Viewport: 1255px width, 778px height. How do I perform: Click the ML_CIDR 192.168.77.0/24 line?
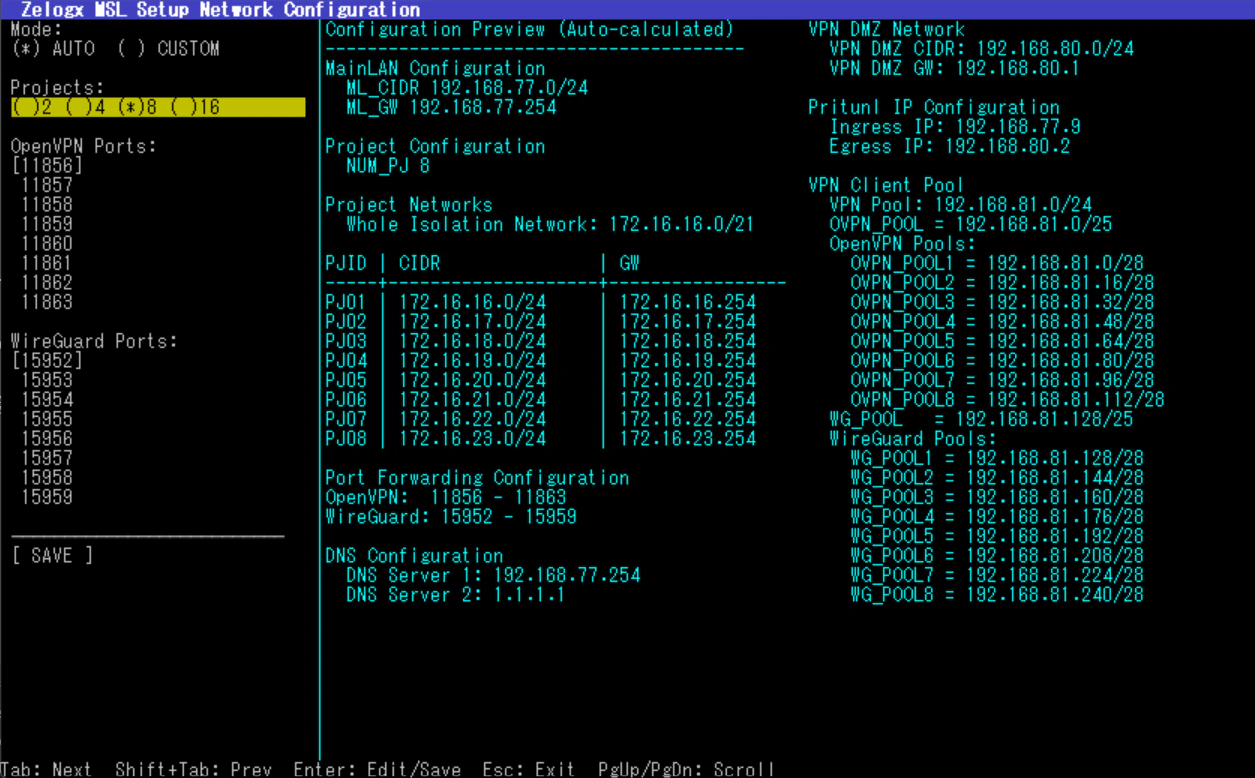[x=467, y=88]
